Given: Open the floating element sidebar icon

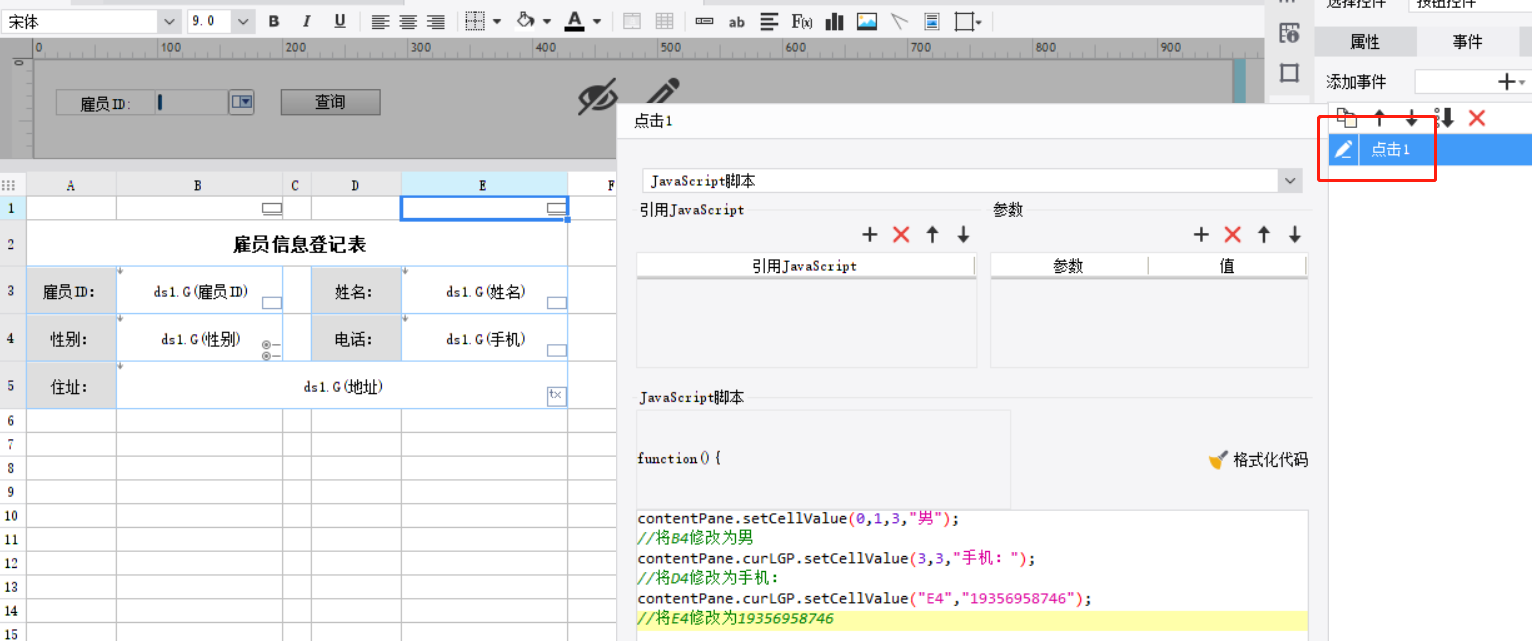Looking at the screenshot, I should [1289, 73].
